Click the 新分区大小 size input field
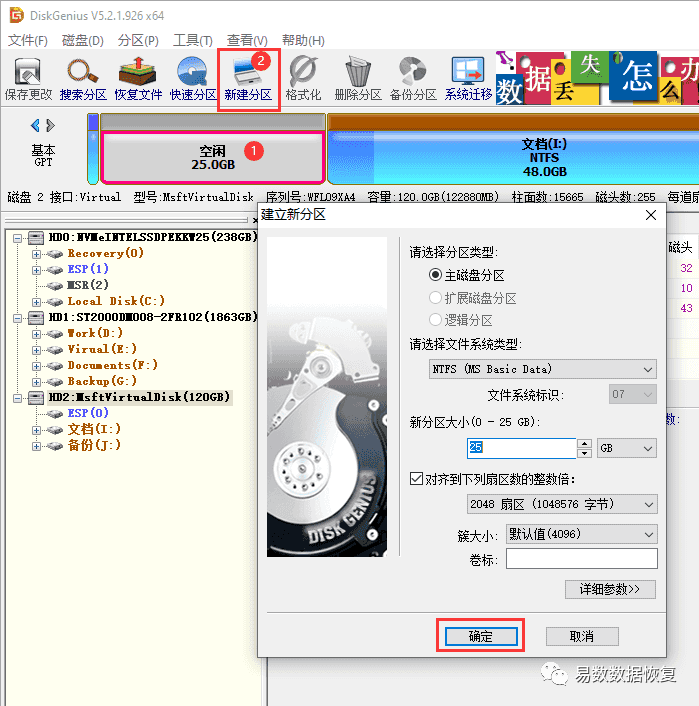The width and height of the screenshot is (699, 706). pos(522,448)
